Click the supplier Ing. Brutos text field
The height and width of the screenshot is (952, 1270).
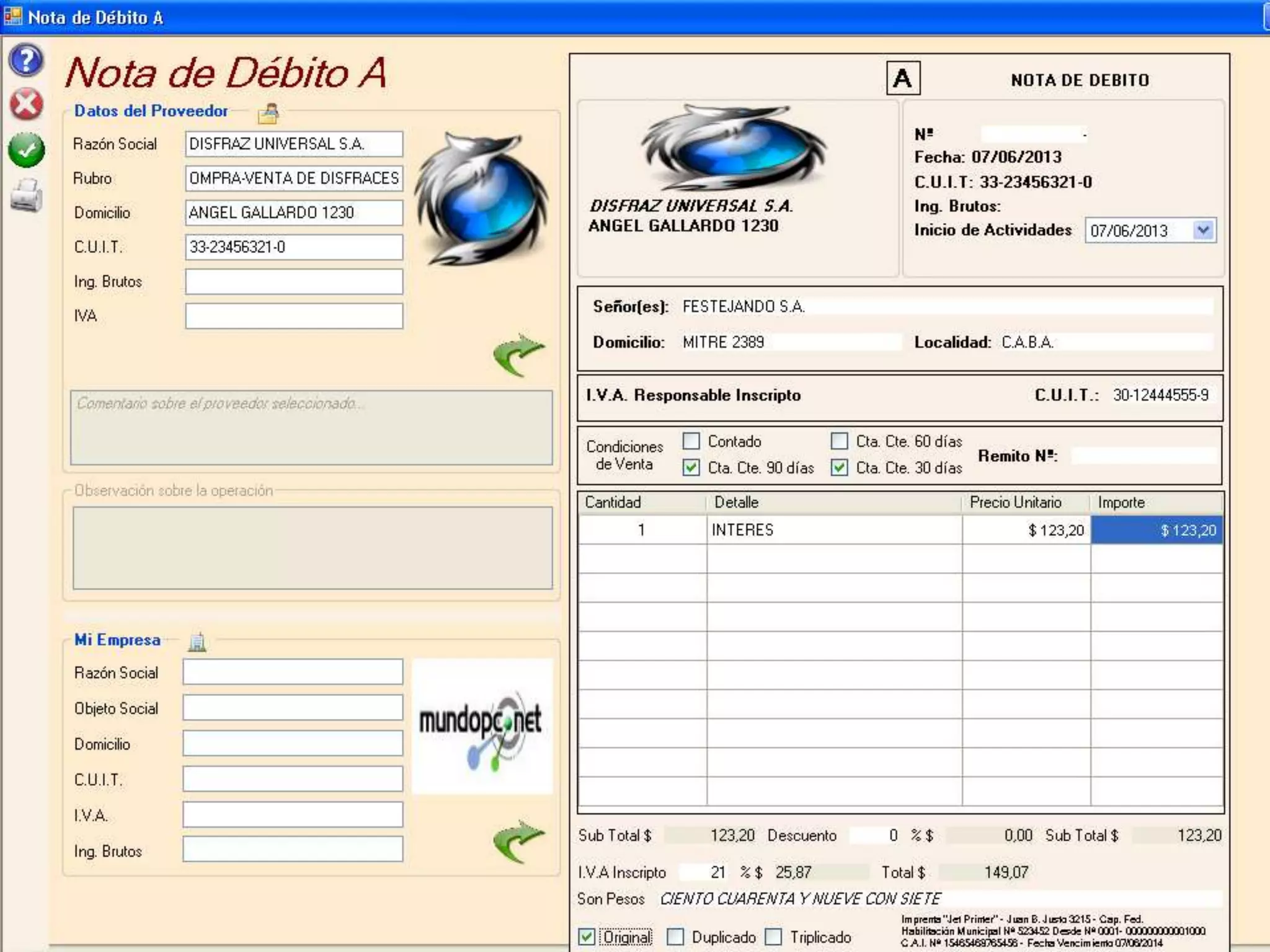[294, 282]
